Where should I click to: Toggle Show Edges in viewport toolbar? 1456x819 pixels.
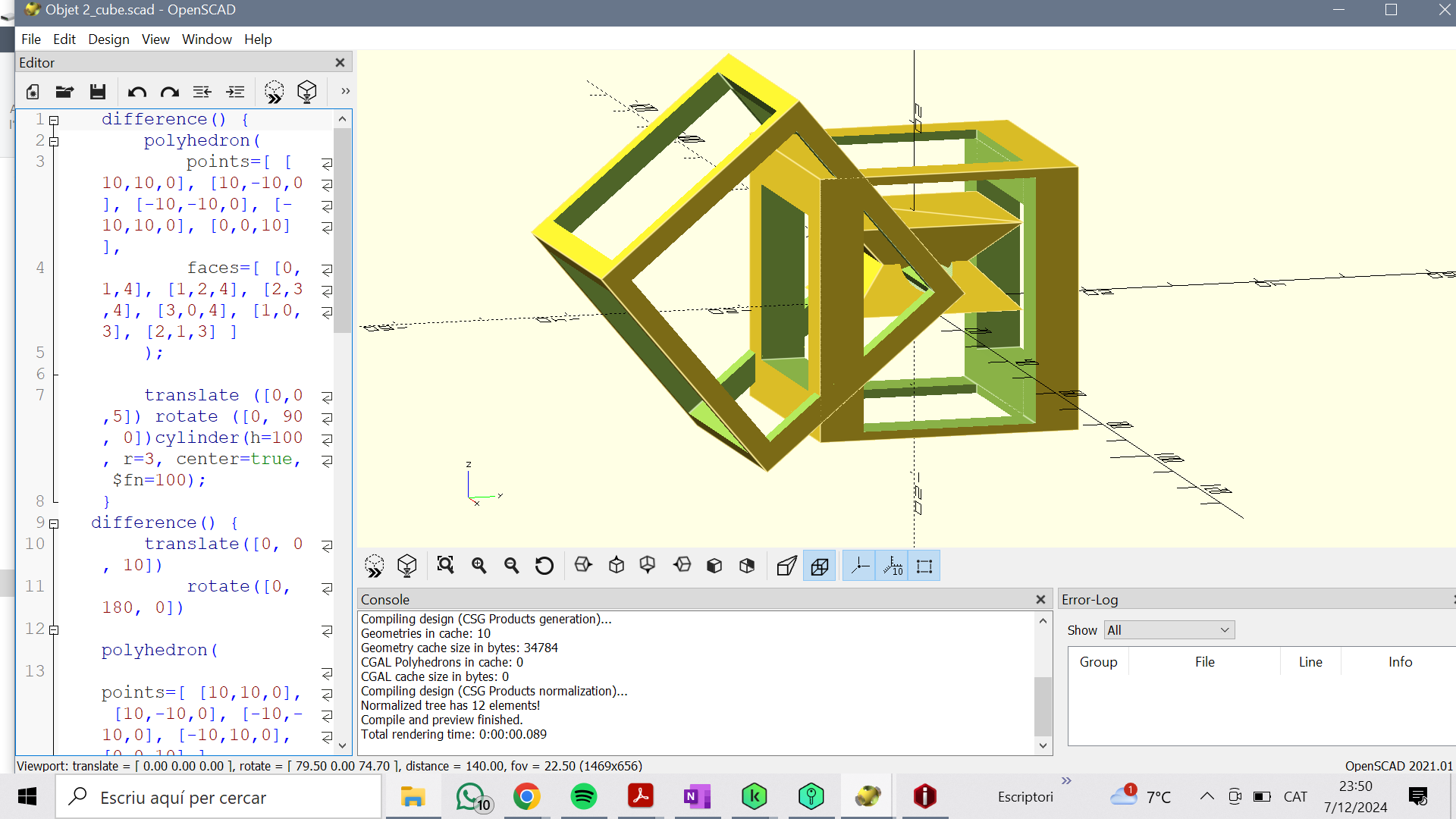click(924, 566)
